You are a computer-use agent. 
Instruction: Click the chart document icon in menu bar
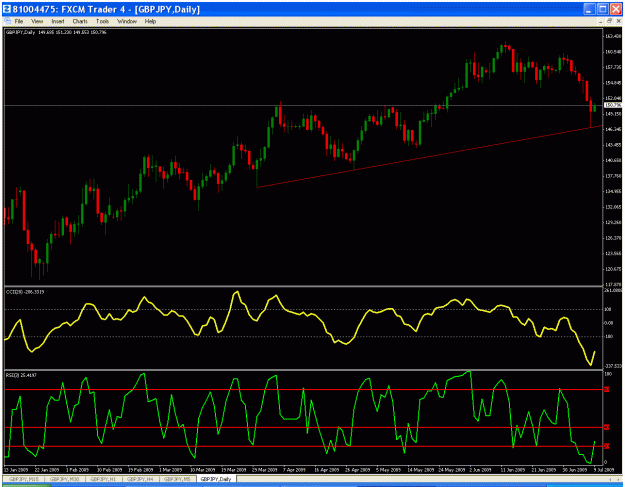pyautogui.click(x=7, y=21)
